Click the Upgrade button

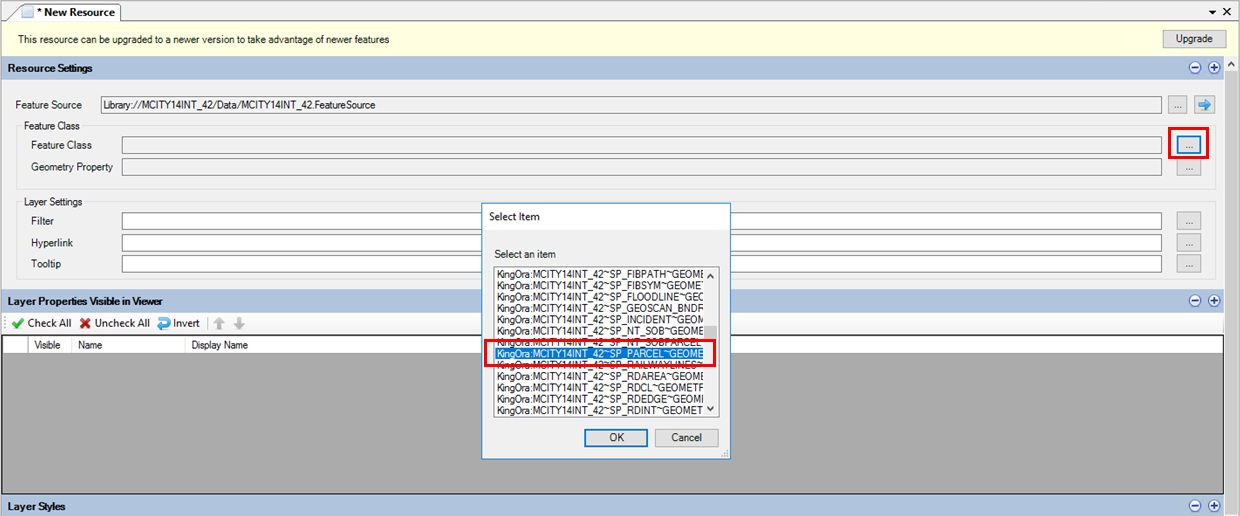(1194, 39)
